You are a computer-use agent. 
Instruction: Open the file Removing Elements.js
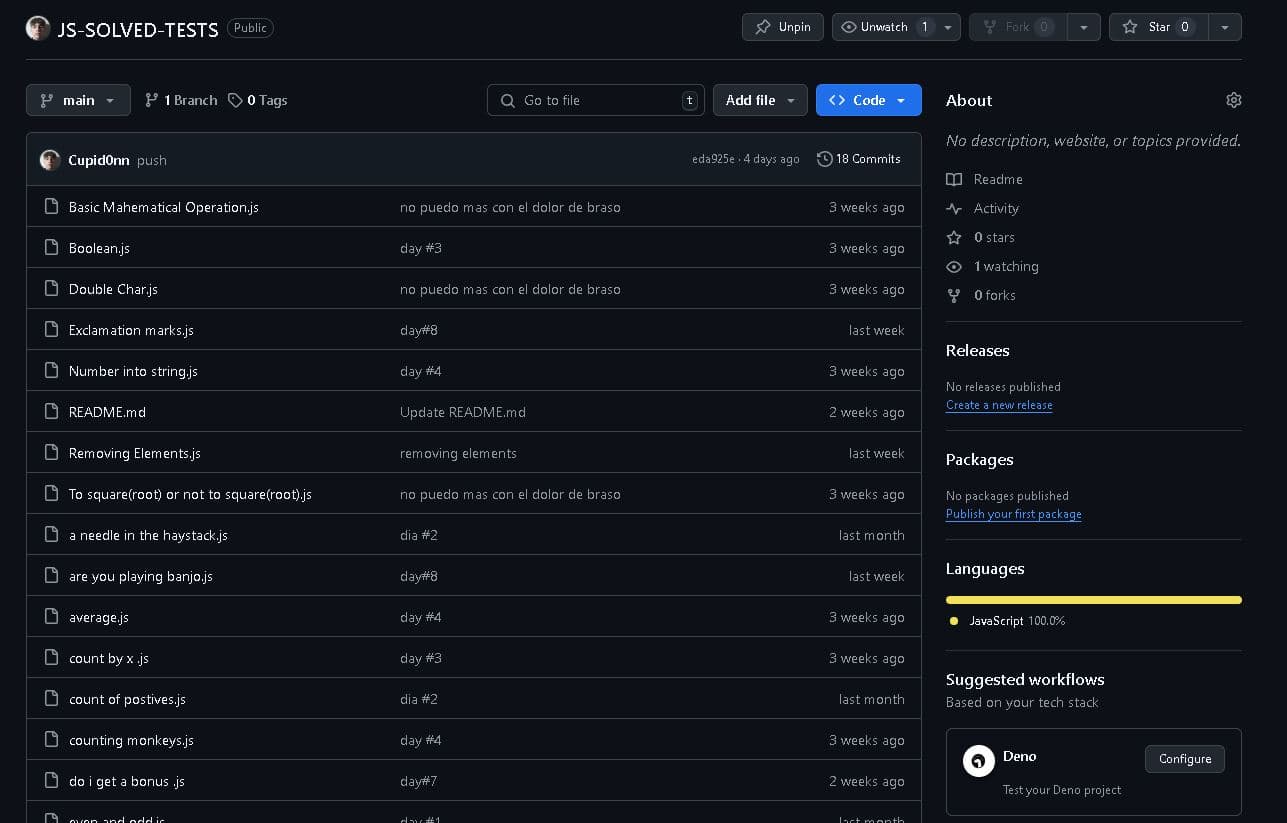[x=135, y=453]
